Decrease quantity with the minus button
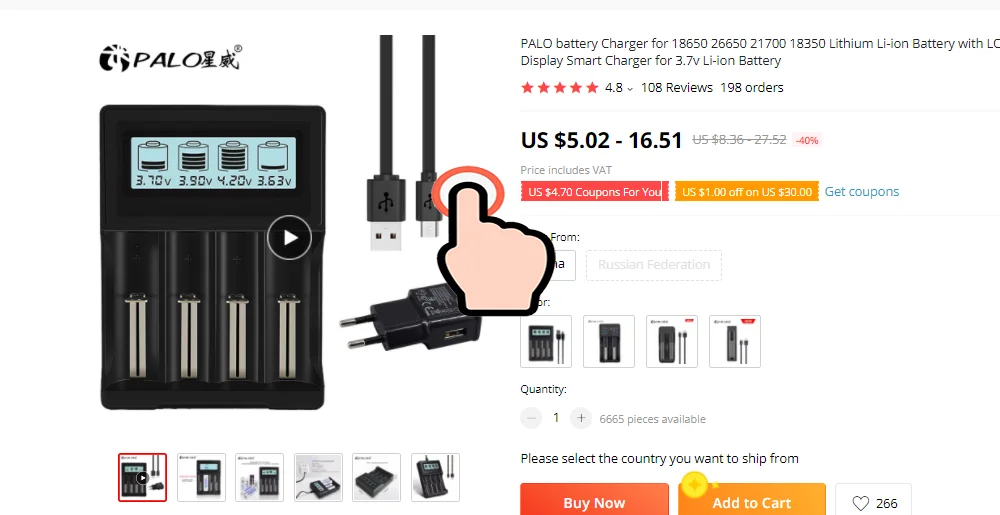This screenshot has height=515, width=1000. click(531, 418)
